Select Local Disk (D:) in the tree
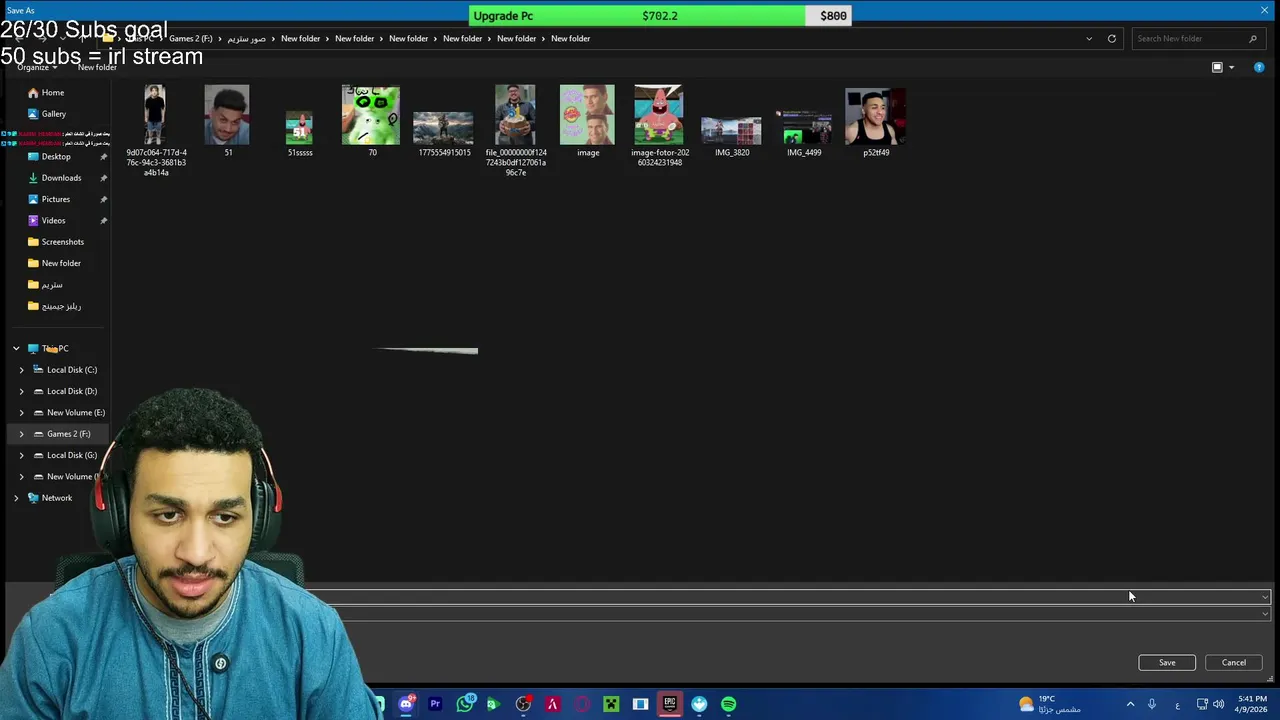 (71, 391)
